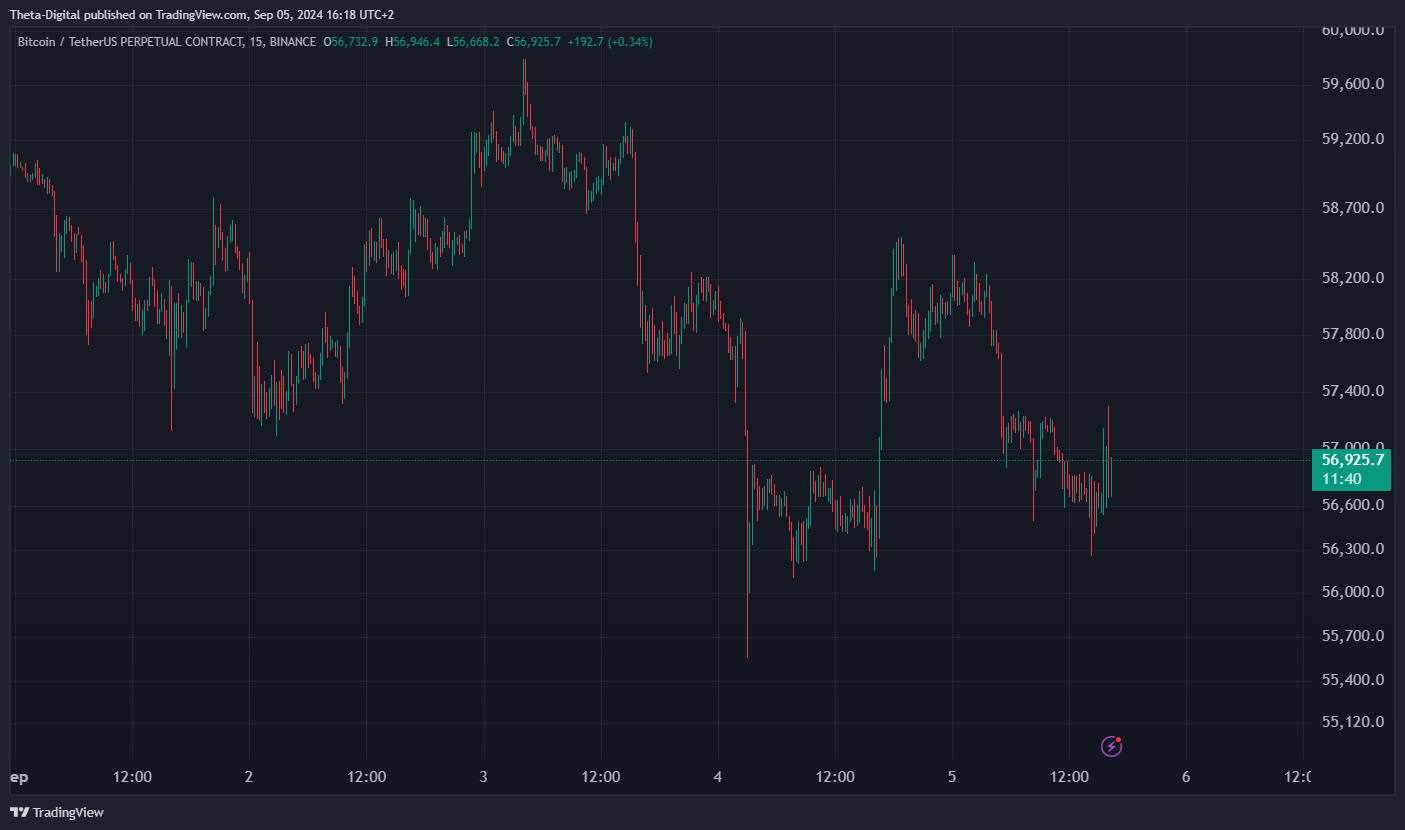Click the 12:00 label between dates 3 and 4
This screenshot has height=830, width=1405.
click(601, 777)
